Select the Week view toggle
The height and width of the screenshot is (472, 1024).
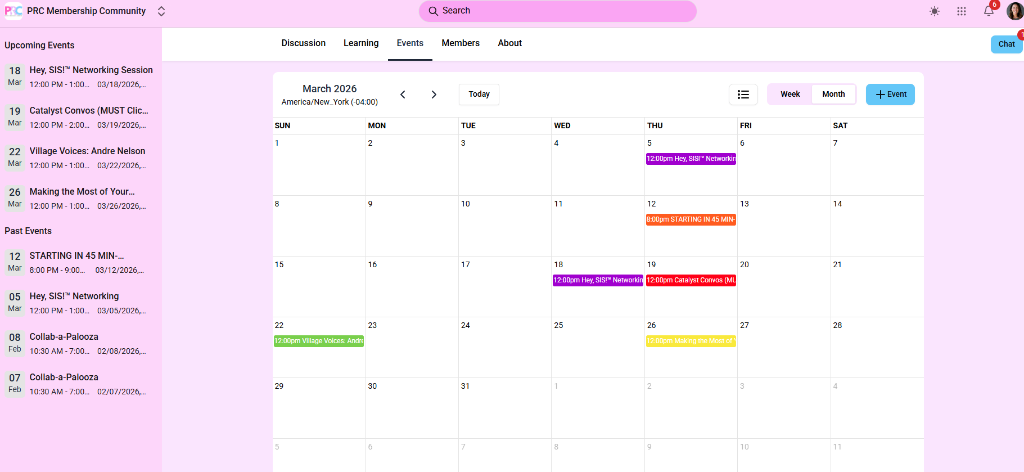click(x=790, y=94)
